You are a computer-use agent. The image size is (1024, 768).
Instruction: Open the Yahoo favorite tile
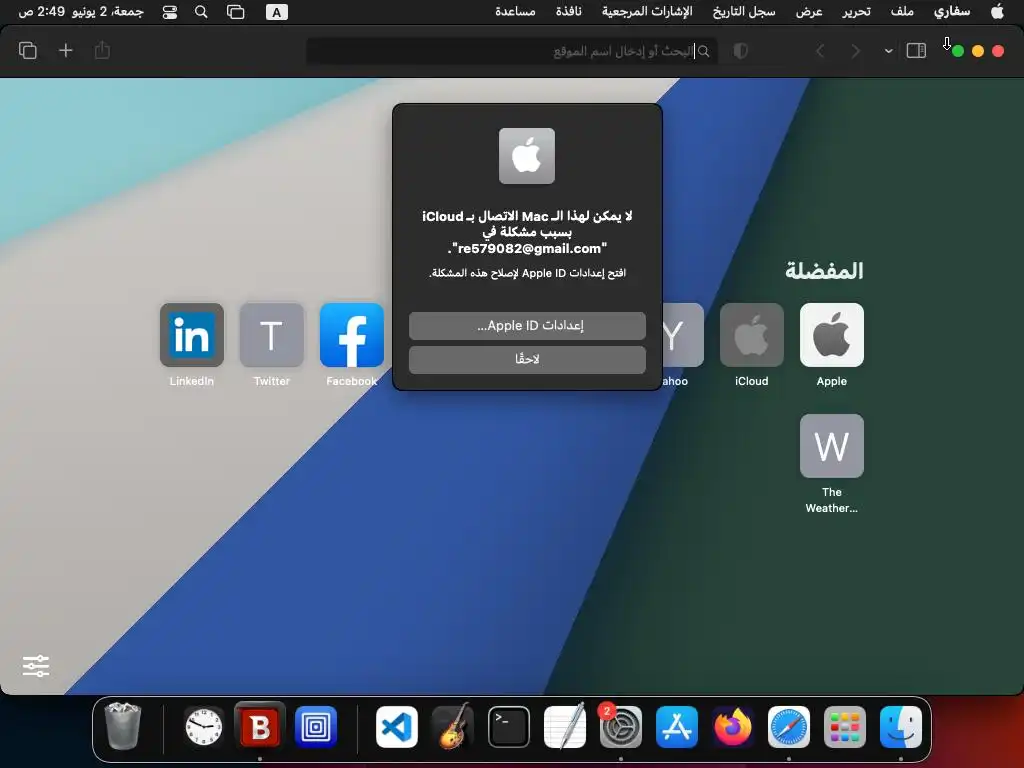683,335
